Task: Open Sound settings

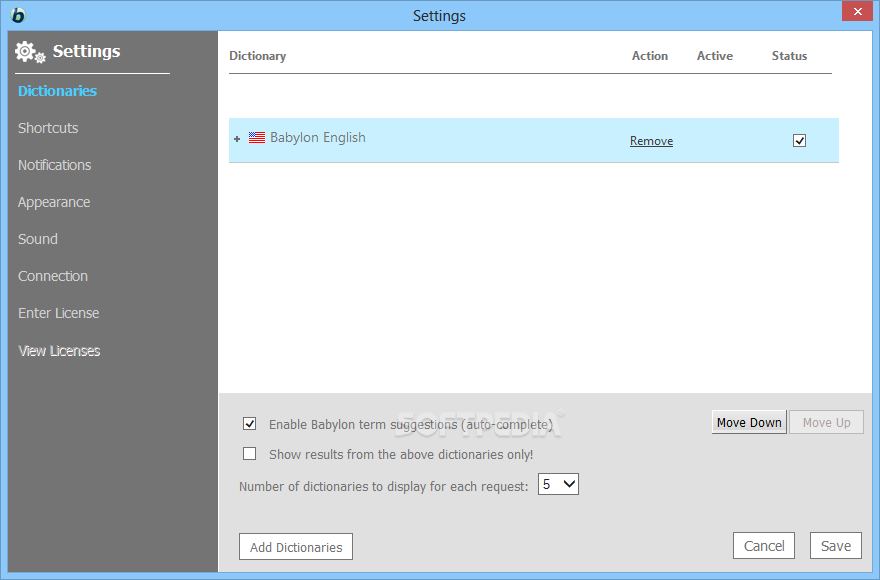Action: pyautogui.click(x=38, y=239)
